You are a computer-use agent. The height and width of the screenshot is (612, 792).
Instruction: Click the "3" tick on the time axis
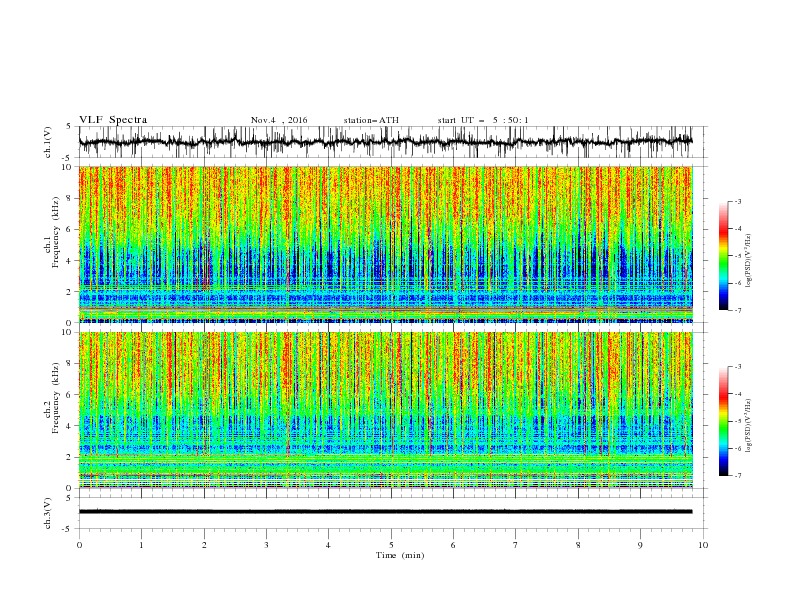(x=266, y=545)
